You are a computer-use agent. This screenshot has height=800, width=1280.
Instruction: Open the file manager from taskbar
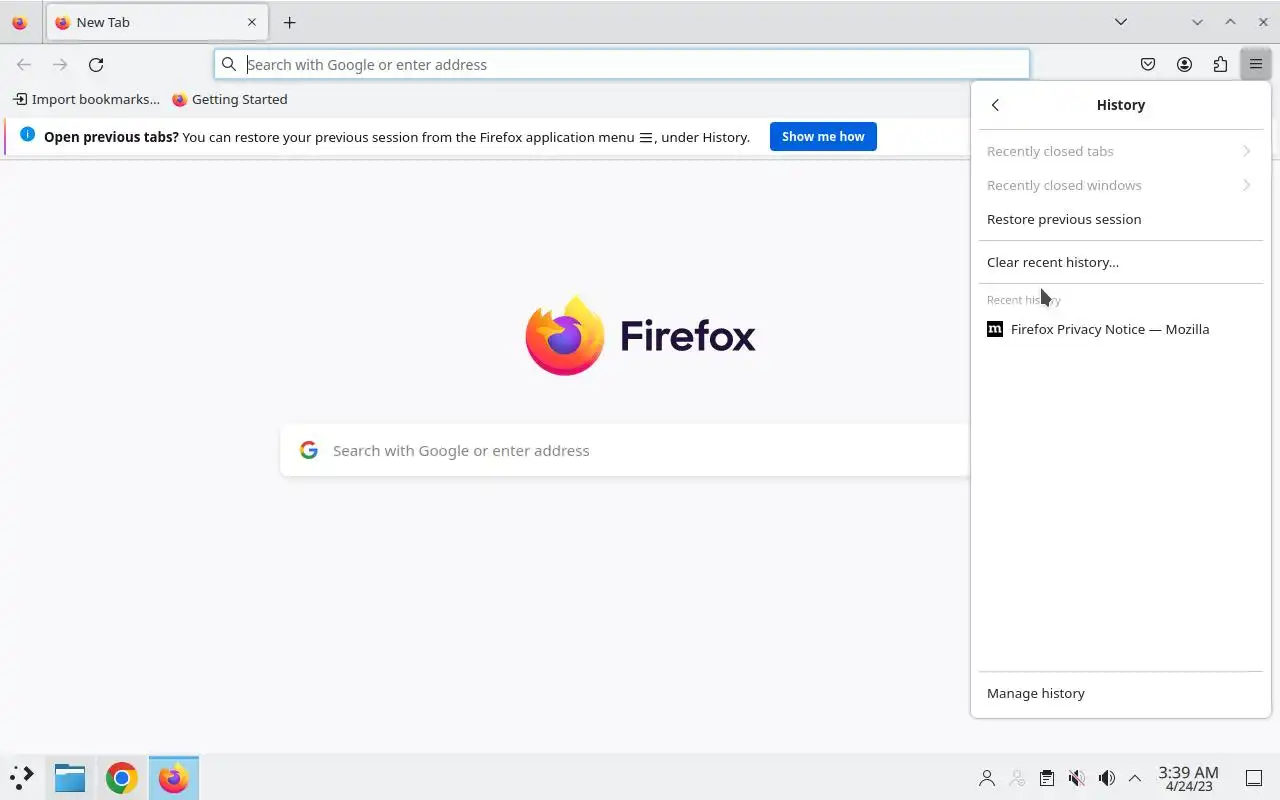[x=70, y=777]
